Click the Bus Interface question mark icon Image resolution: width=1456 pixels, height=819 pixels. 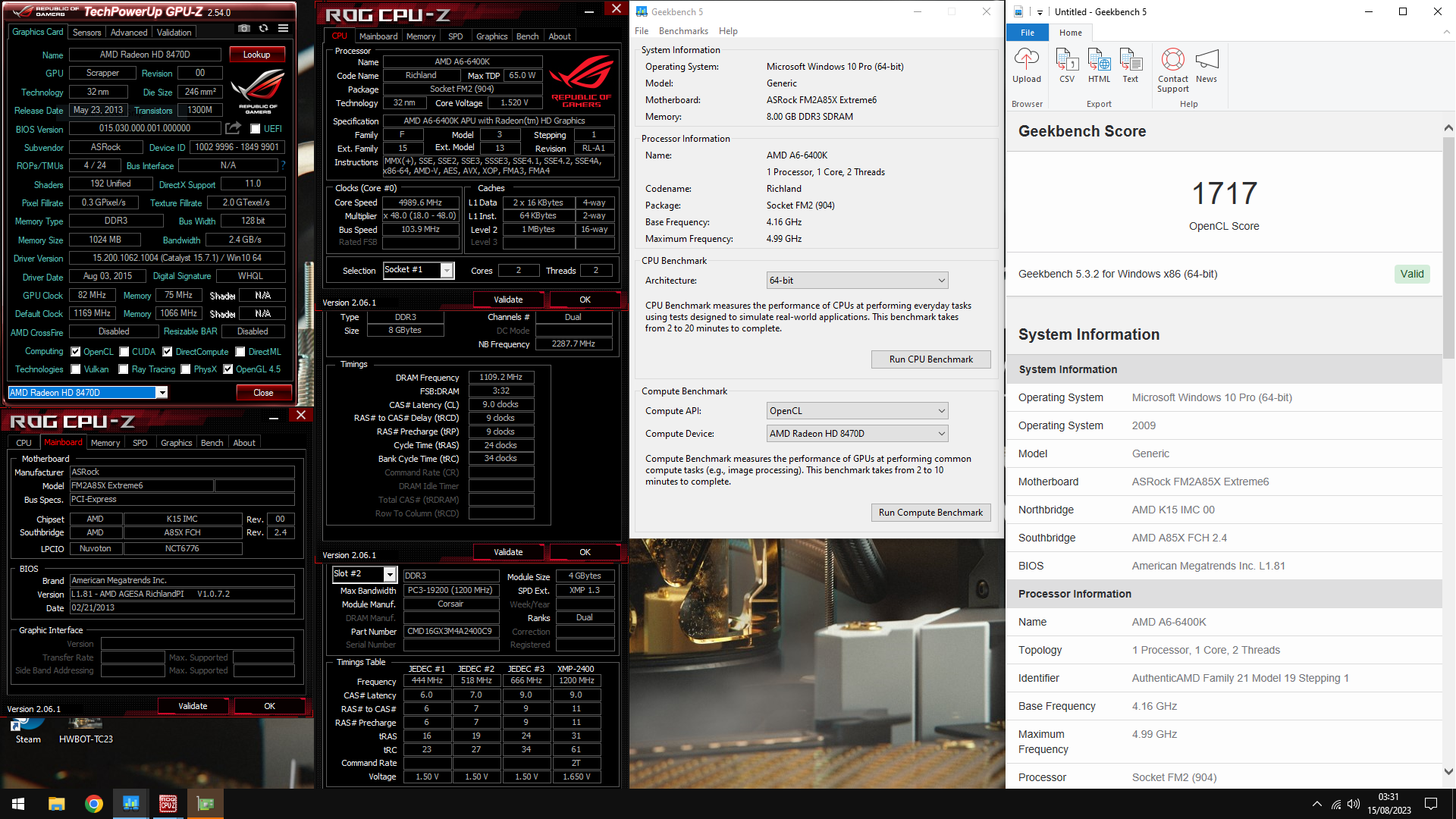[x=283, y=165]
